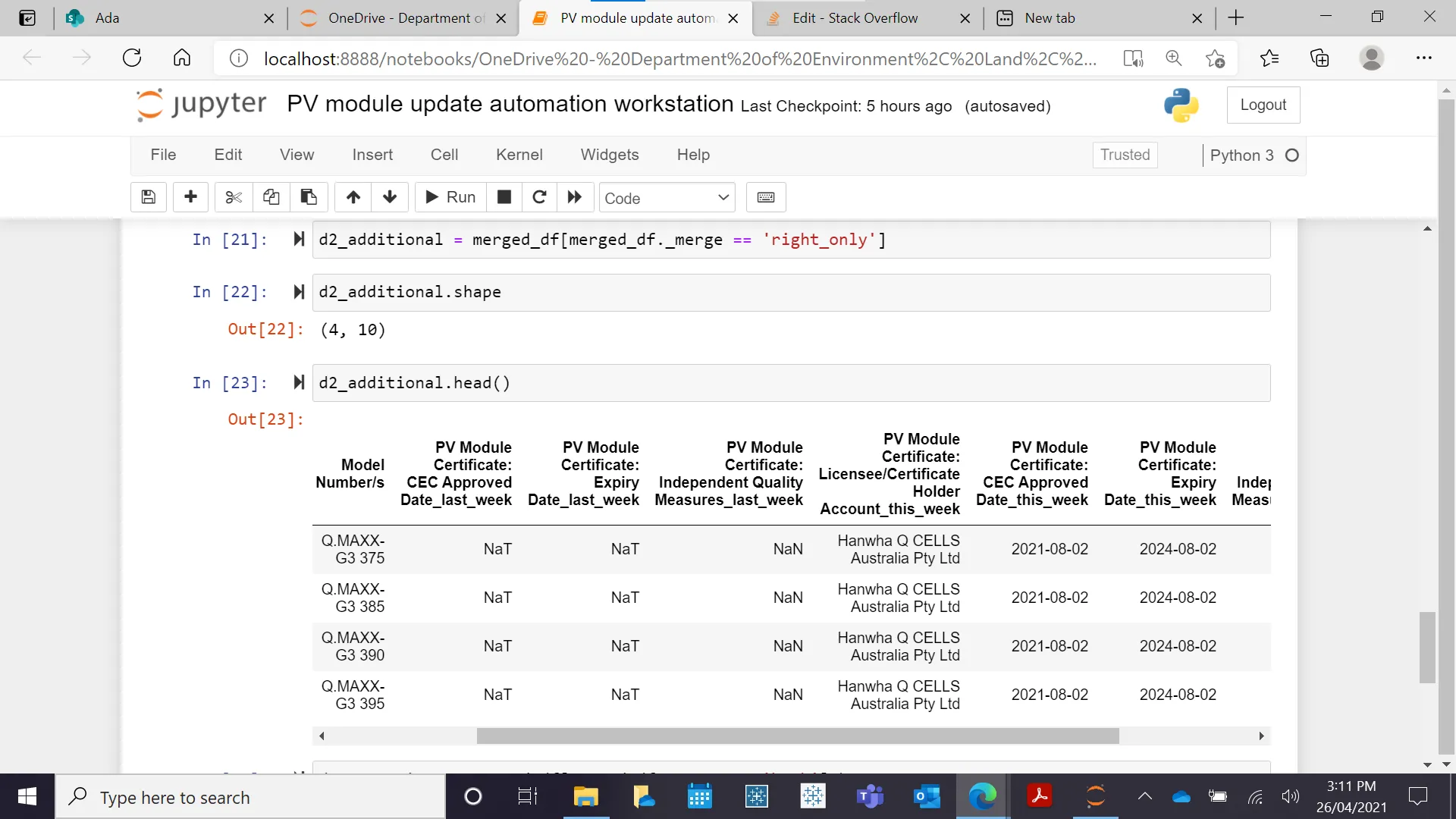The width and height of the screenshot is (1456, 819).
Task: Toggle the Trusted notebook indicator
Action: pos(1125,155)
